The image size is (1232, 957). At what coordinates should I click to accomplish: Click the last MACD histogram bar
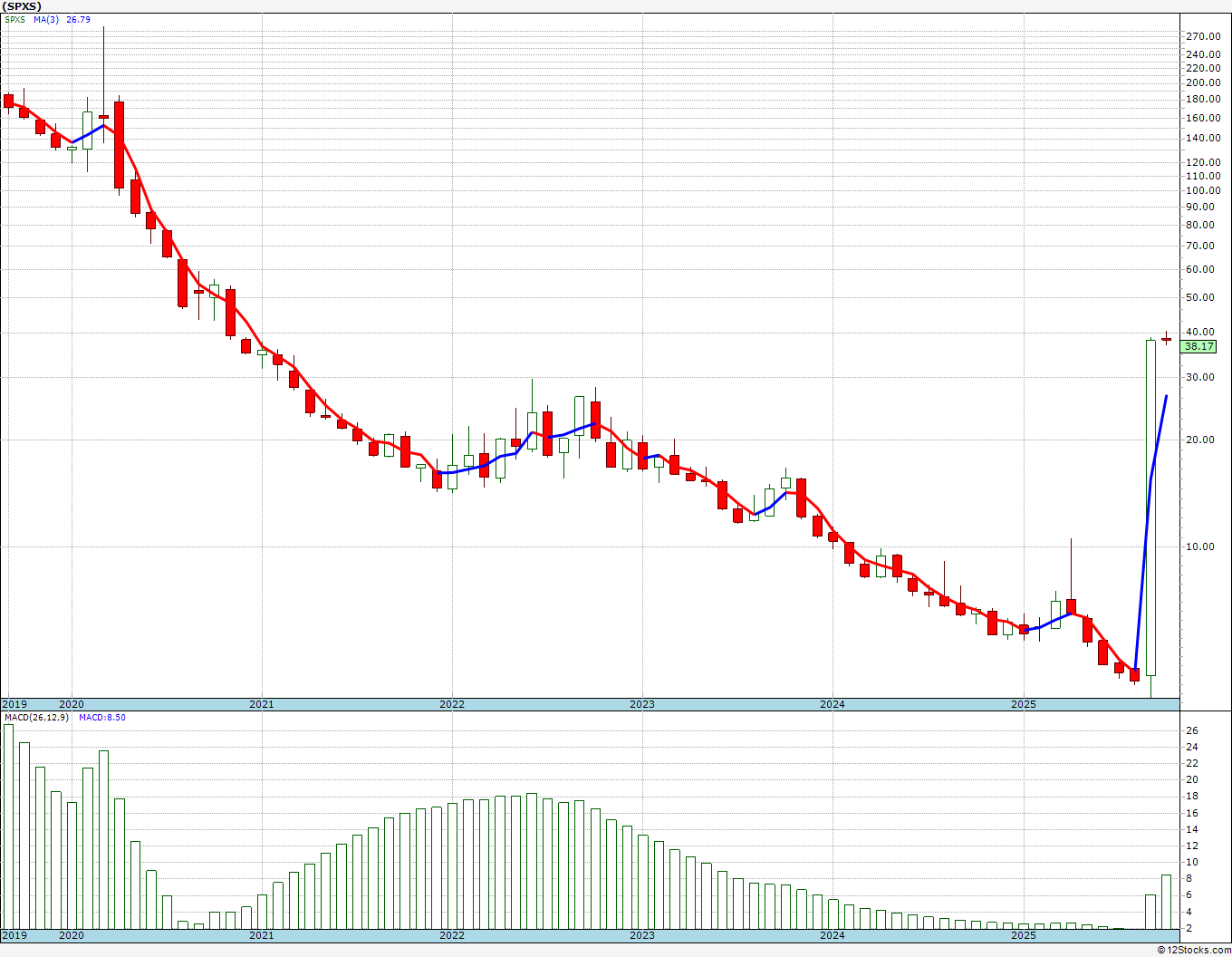[1166, 901]
